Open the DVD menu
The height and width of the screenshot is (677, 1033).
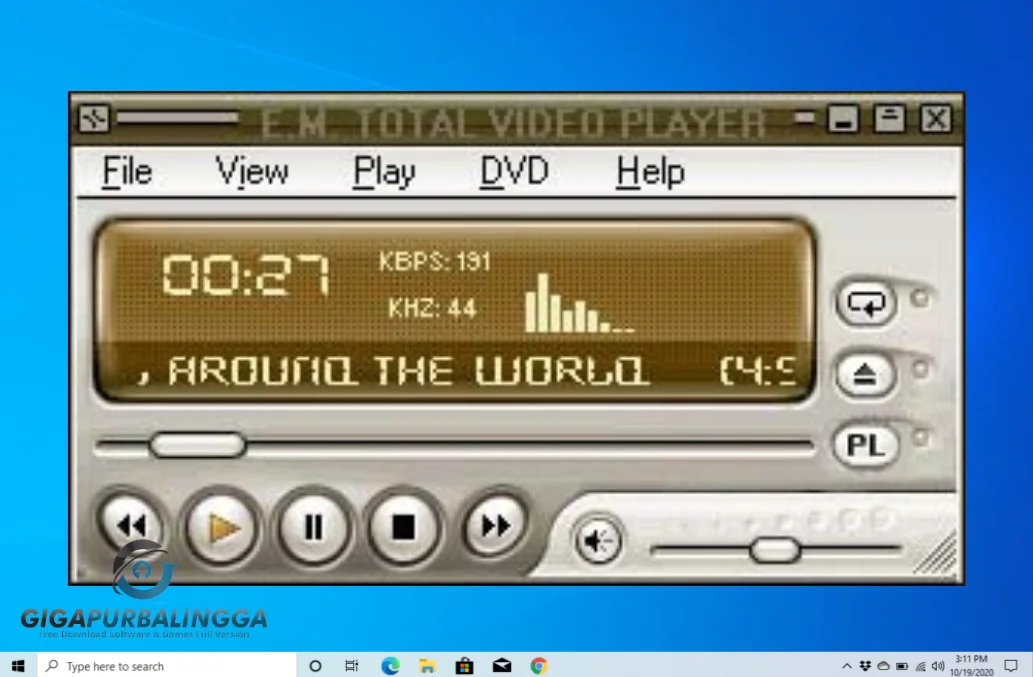(514, 172)
